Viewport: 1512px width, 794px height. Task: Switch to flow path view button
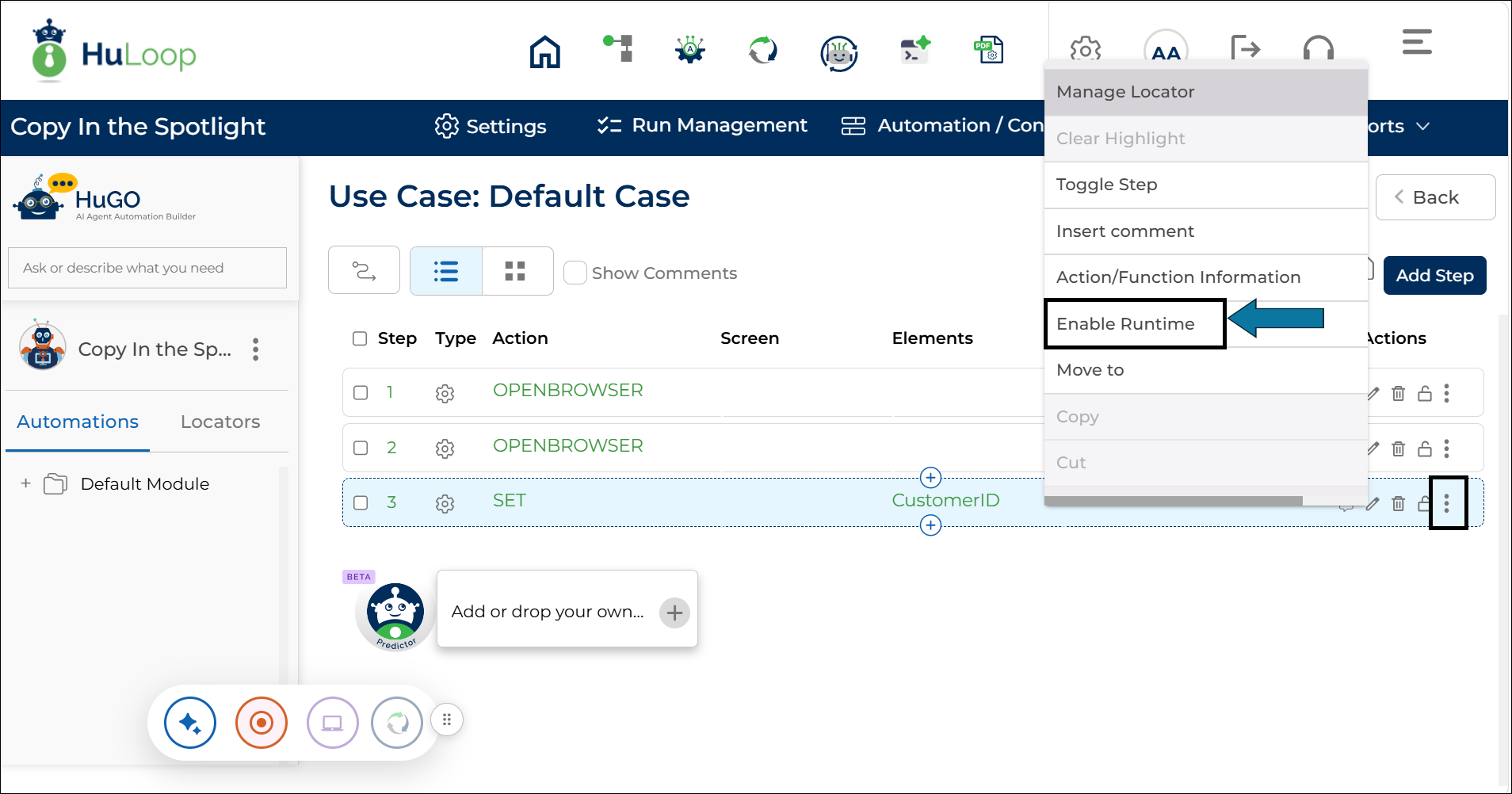tap(364, 271)
